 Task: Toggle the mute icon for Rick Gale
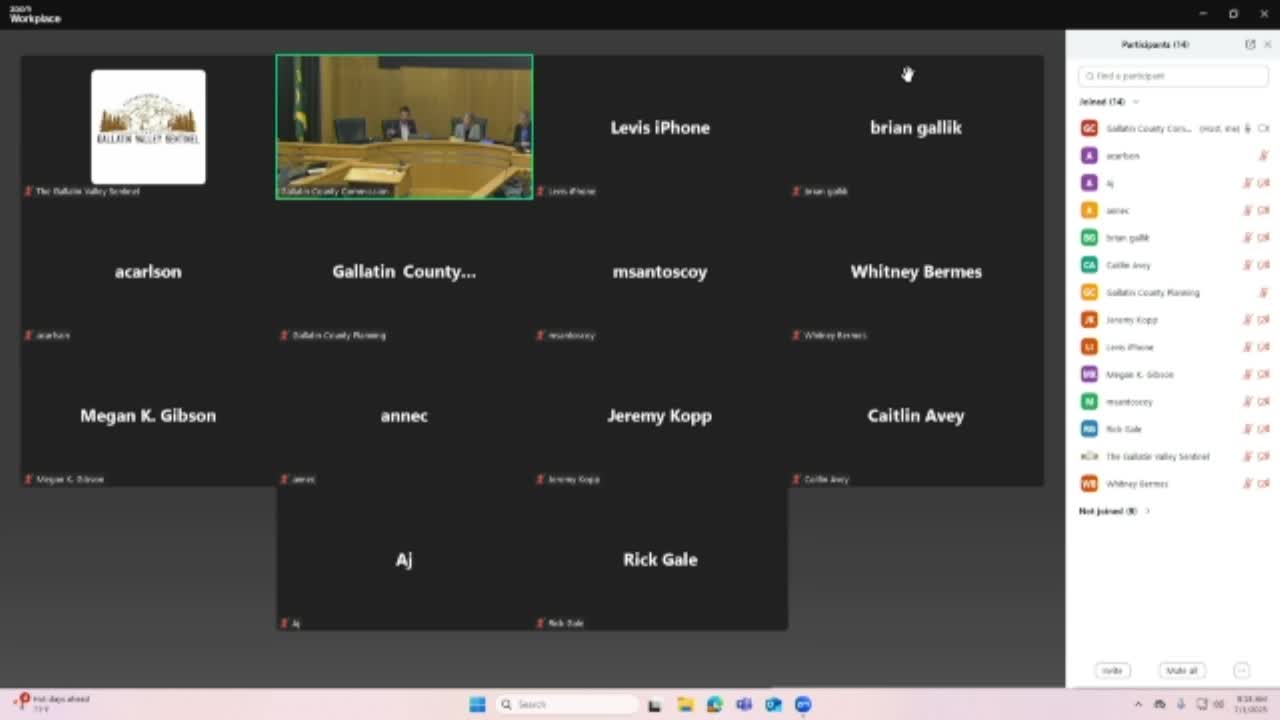point(1248,429)
